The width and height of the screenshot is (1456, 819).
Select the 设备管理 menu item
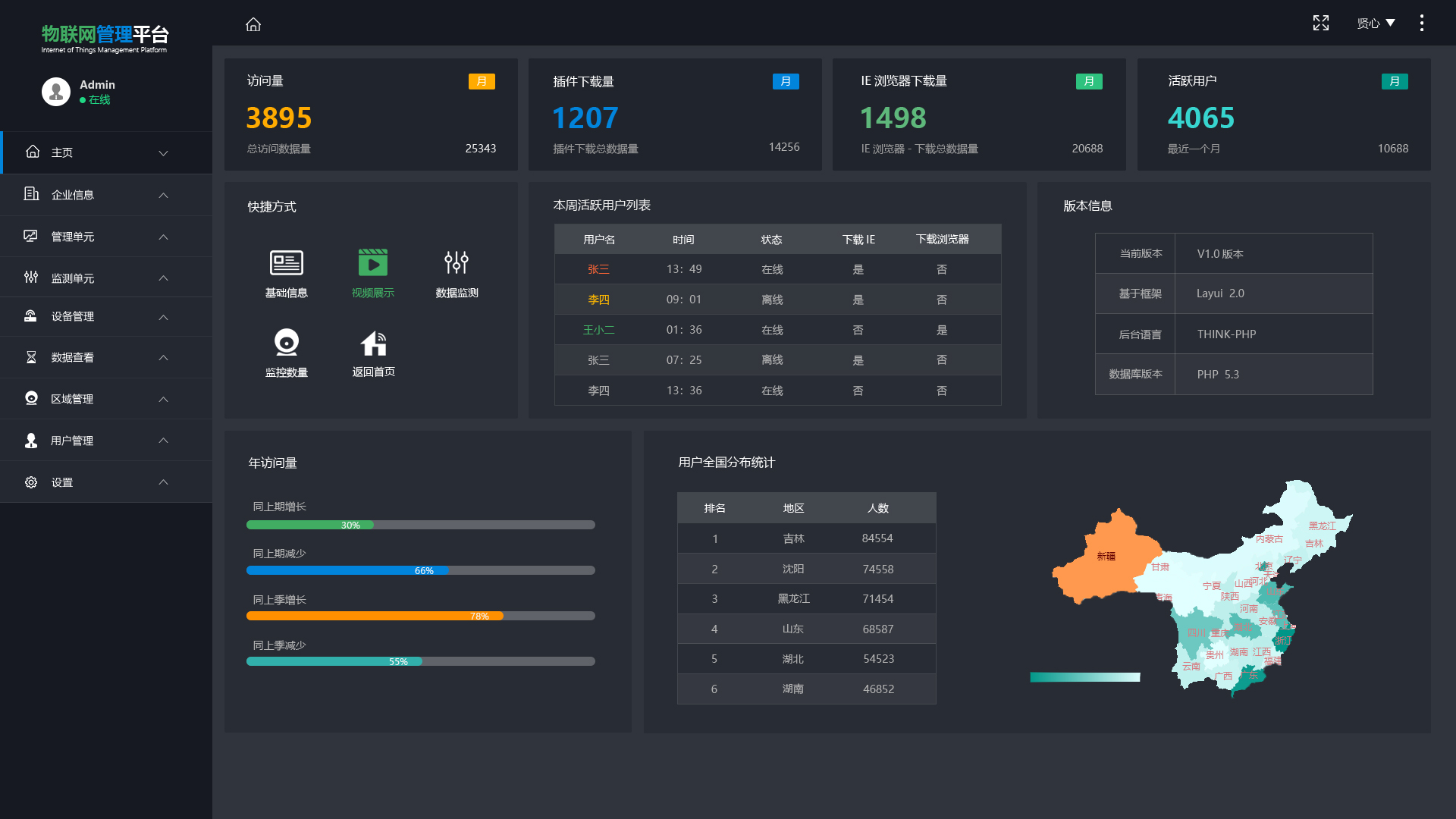coord(106,316)
